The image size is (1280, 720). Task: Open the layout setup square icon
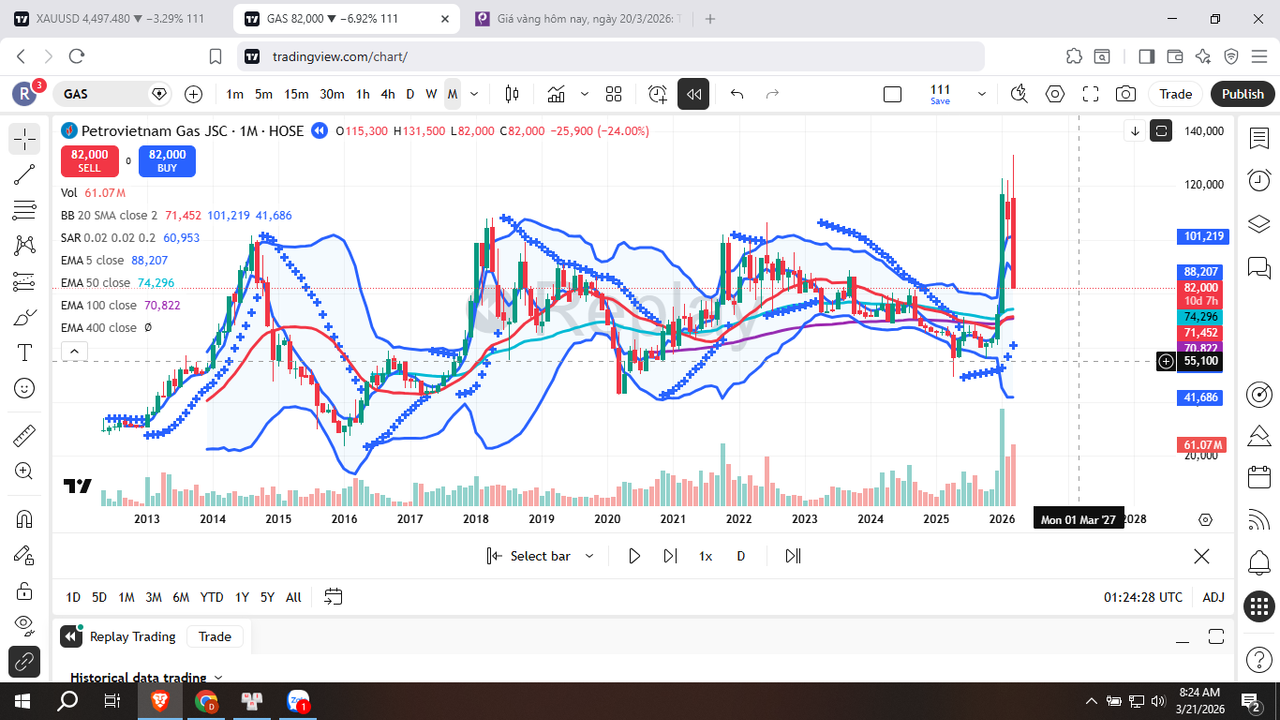click(892, 94)
